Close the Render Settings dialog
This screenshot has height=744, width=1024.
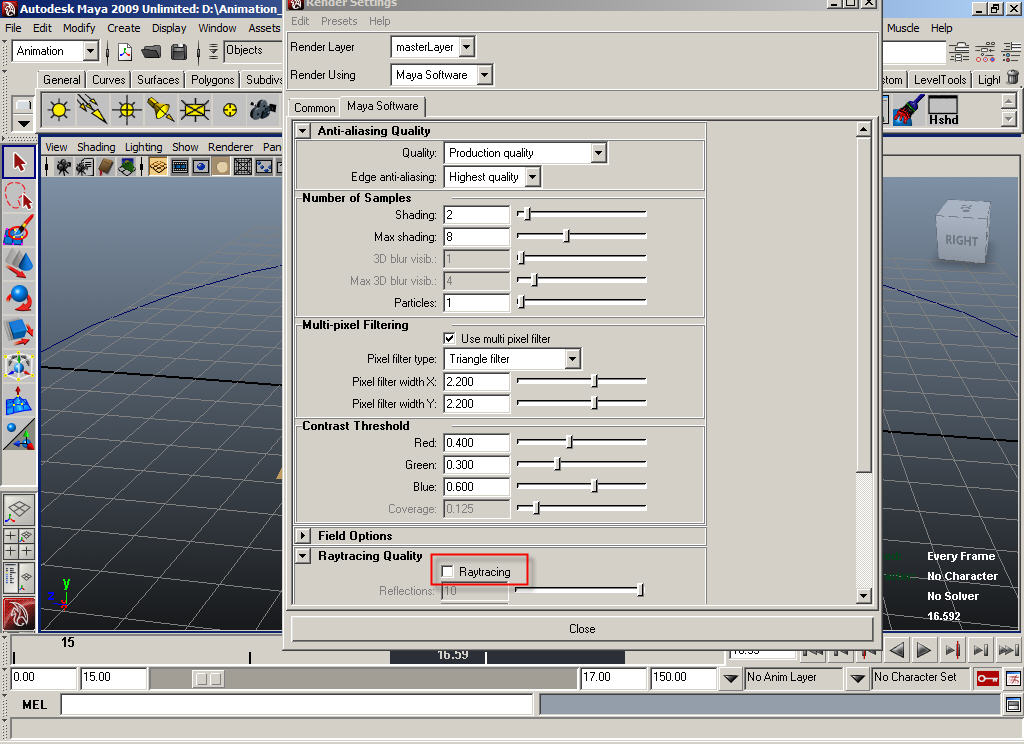coord(581,629)
